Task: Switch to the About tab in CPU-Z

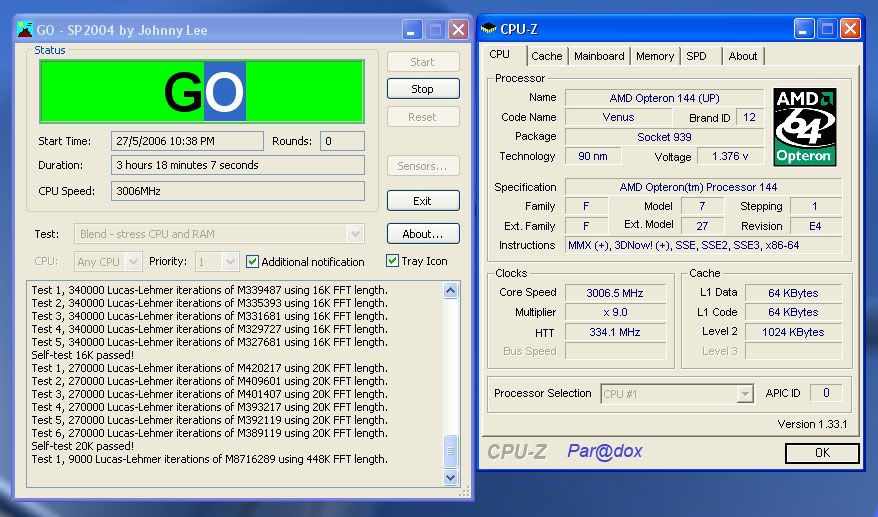Action: pyautogui.click(x=742, y=56)
